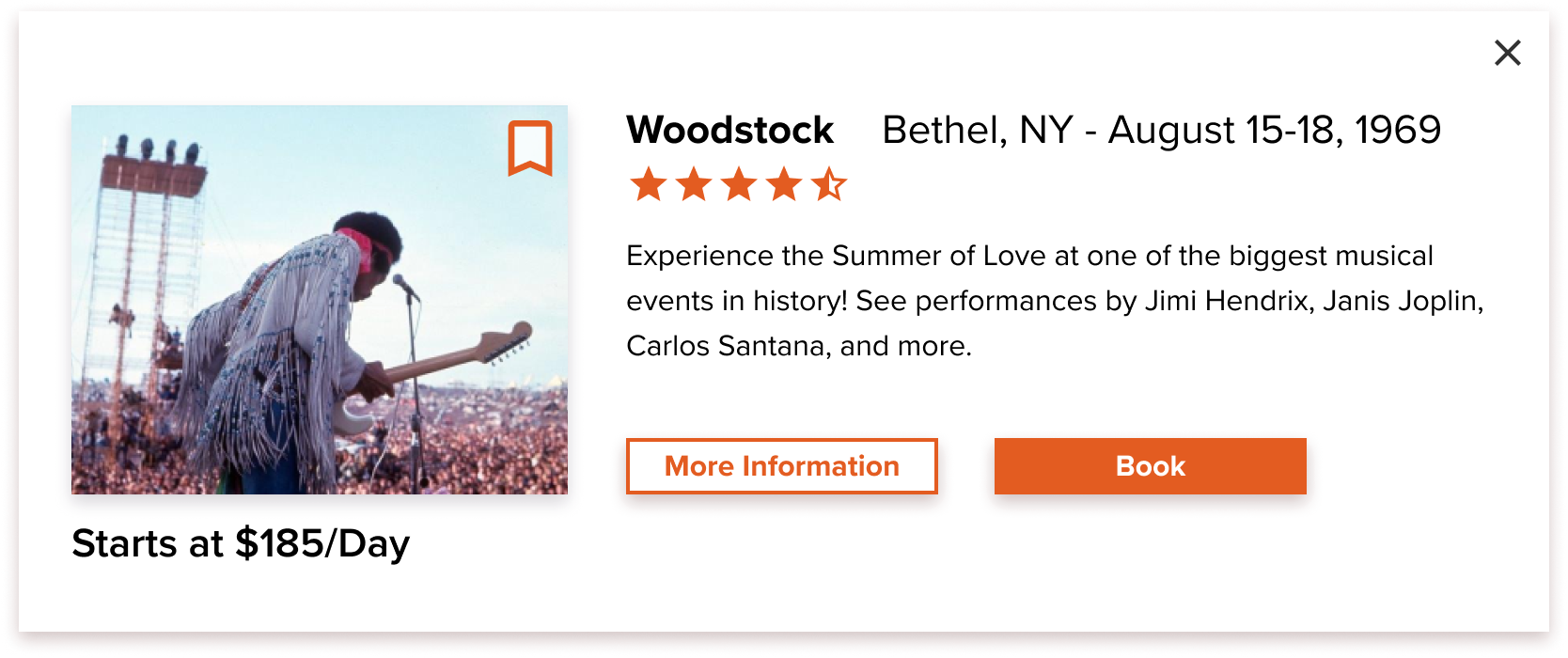Open More Information about Woodstock
Viewport: 1568px width, 658px height.
[781, 466]
